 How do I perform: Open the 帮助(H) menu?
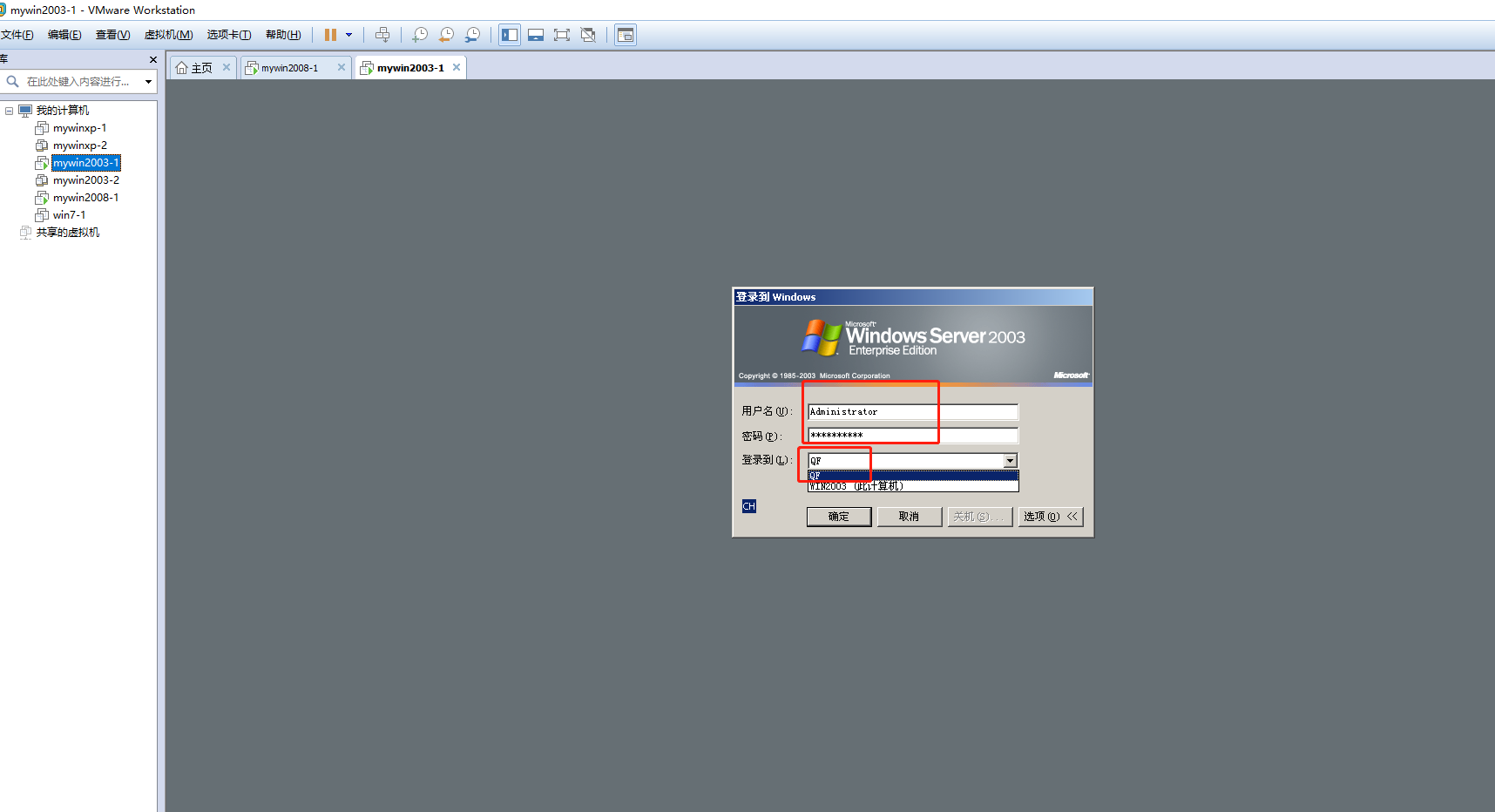[283, 35]
